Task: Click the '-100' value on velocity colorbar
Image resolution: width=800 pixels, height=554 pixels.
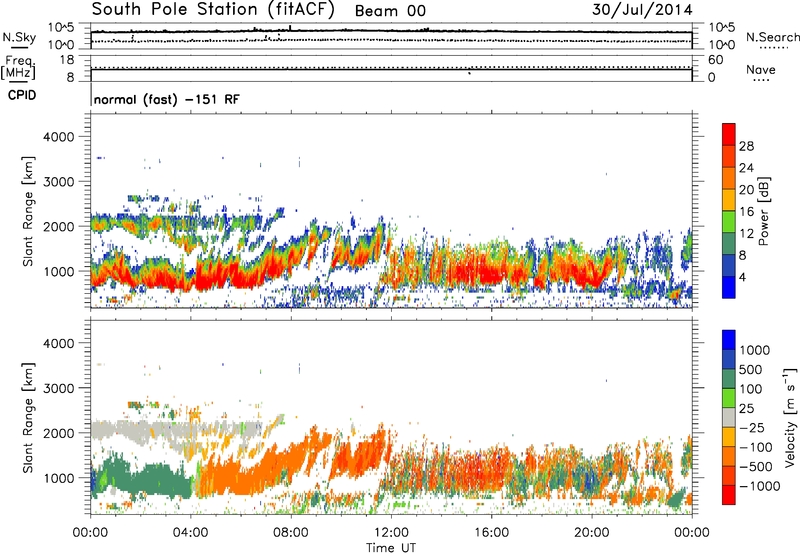Action: click(756, 447)
